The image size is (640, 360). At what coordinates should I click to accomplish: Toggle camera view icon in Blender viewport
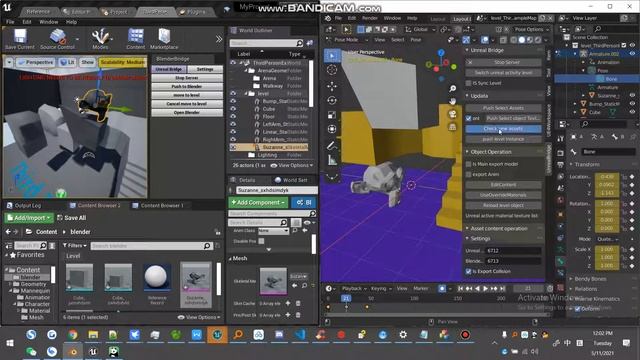point(453,114)
